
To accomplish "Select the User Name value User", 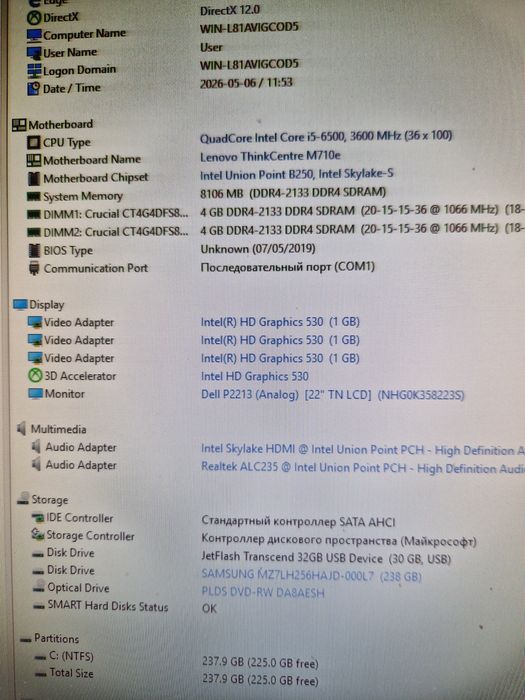I will coord(211,47).
